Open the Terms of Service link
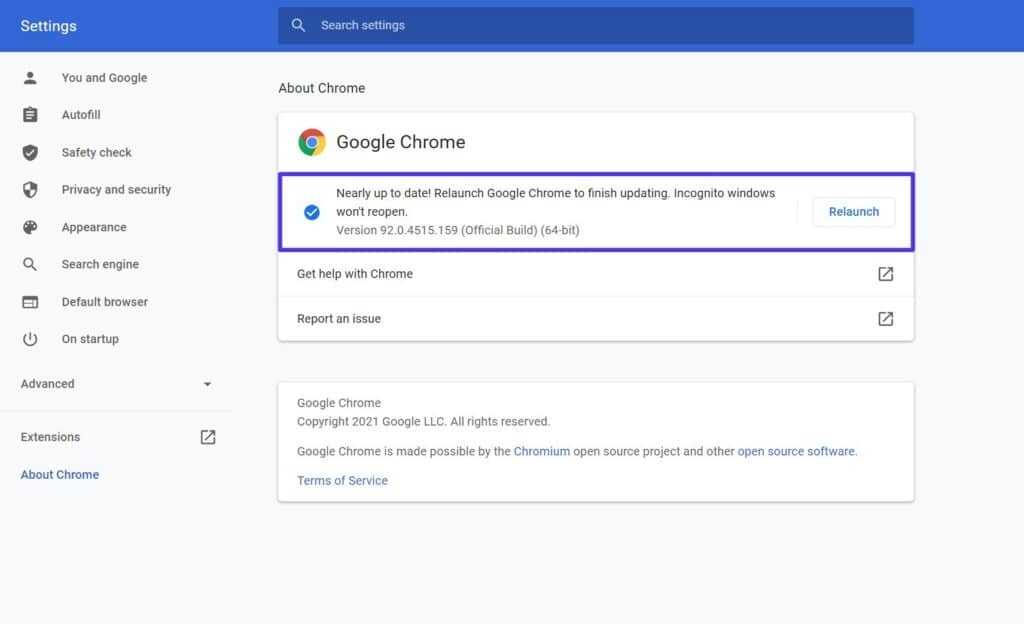1024x624 pixels. coord(342,481)
